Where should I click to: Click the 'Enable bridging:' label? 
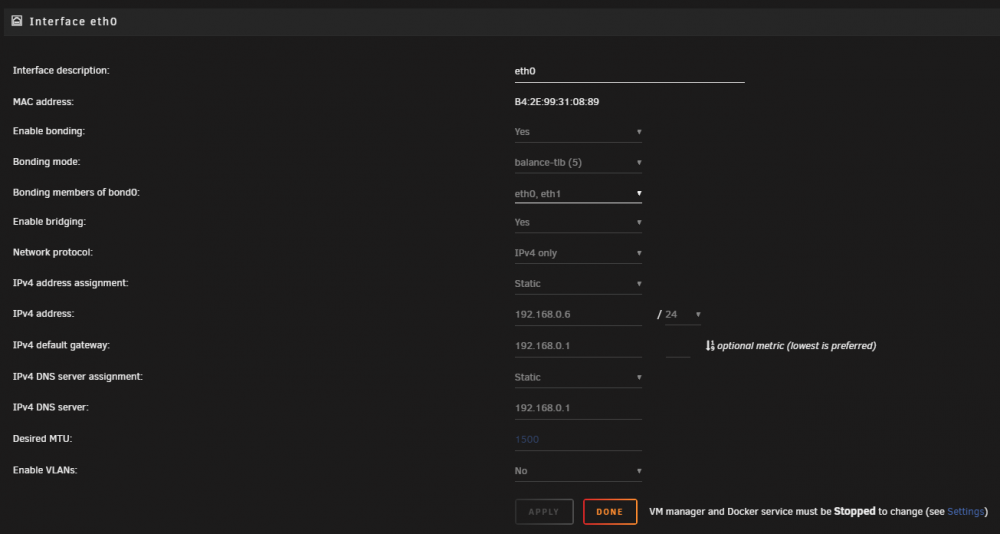pyautogui.click(x=50, y=222)
